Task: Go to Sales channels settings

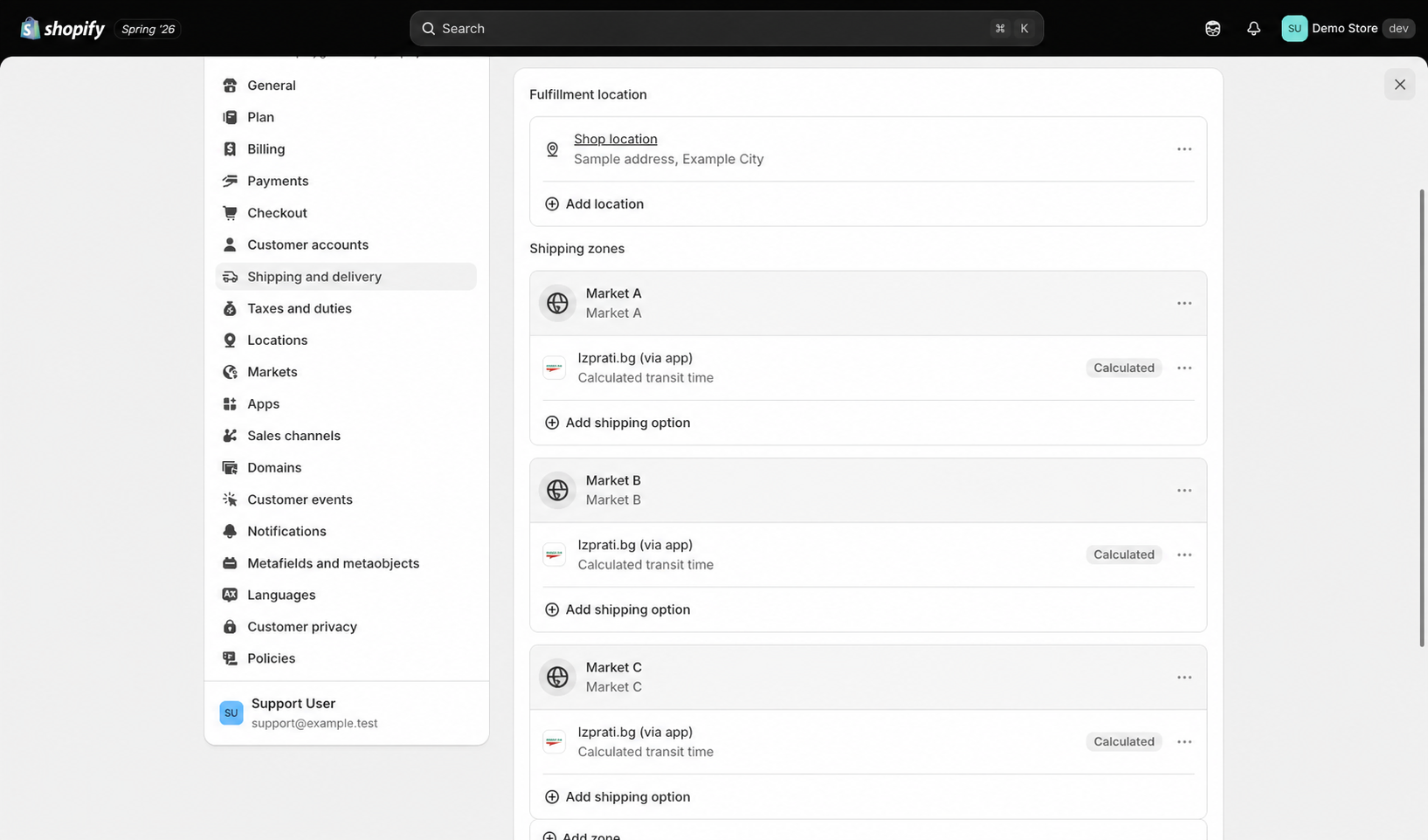Action: pyautogui.click(x=346, y=436)
